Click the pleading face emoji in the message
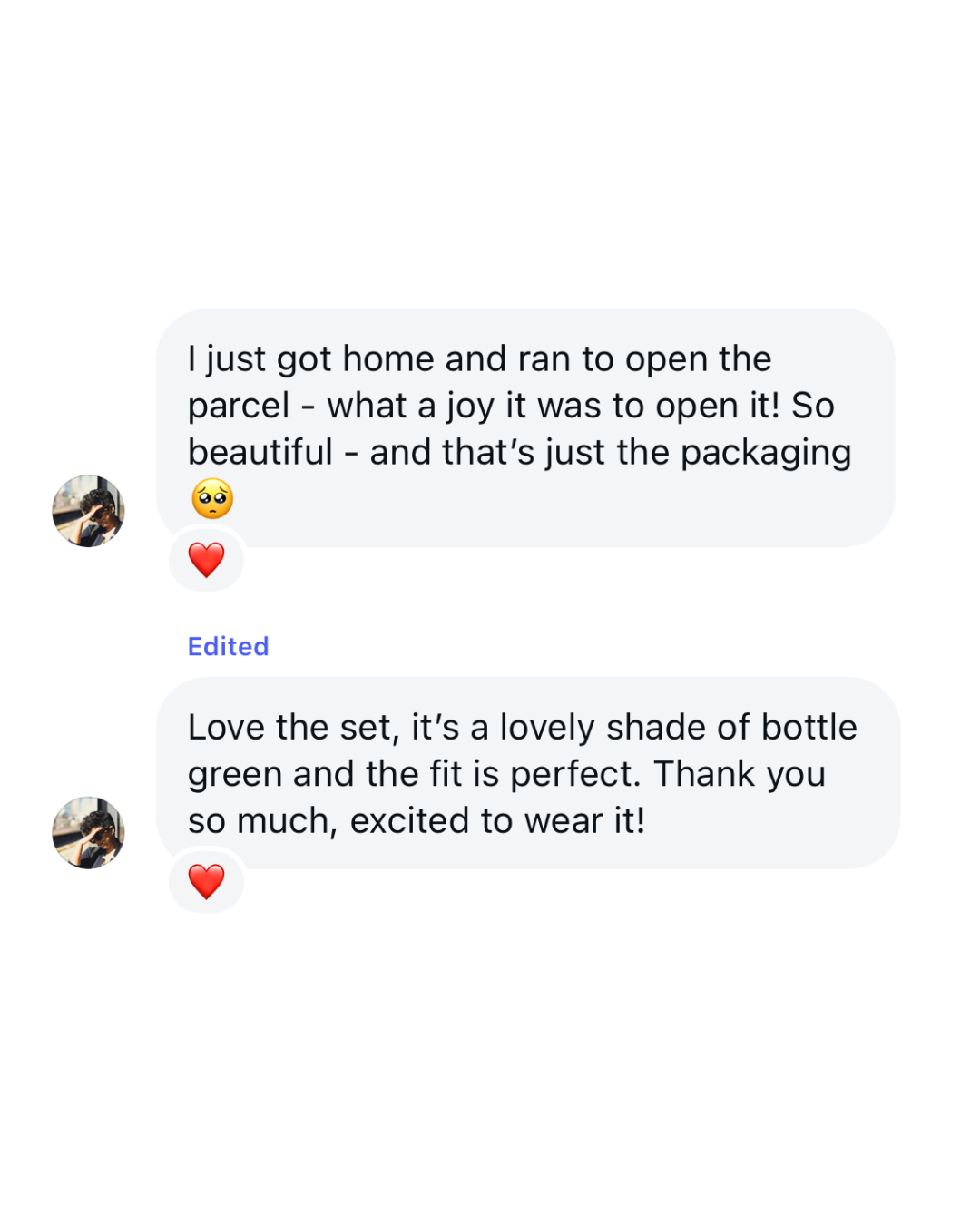The image size is (980, 1225). click(212, 498)
